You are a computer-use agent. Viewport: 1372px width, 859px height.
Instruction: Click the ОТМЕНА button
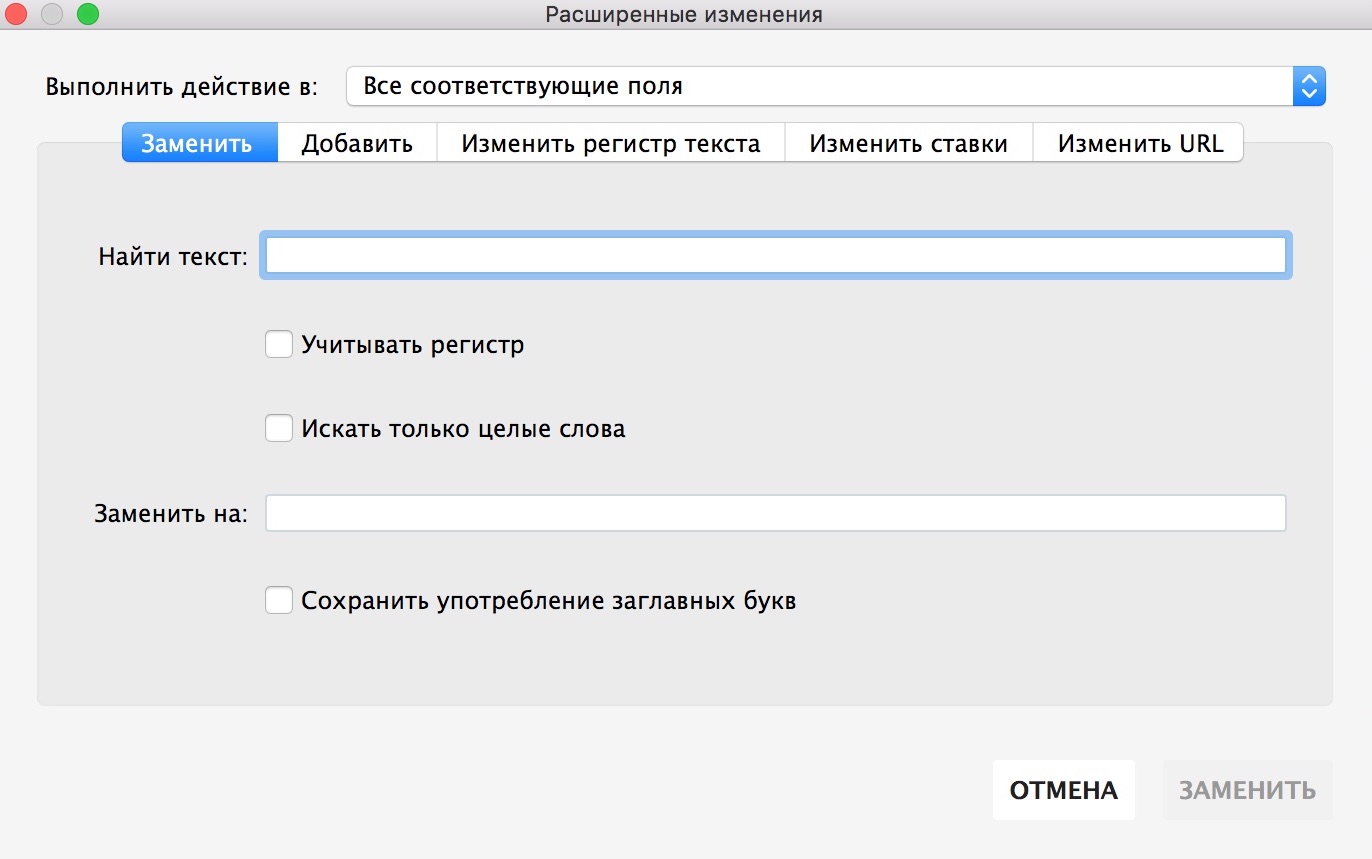[x=1063, y=790]
